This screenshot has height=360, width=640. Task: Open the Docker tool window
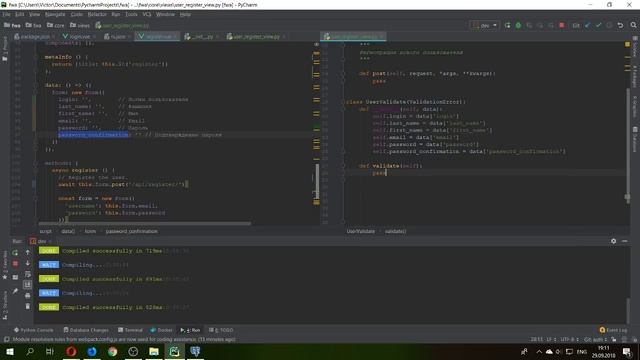pos(162,330)
